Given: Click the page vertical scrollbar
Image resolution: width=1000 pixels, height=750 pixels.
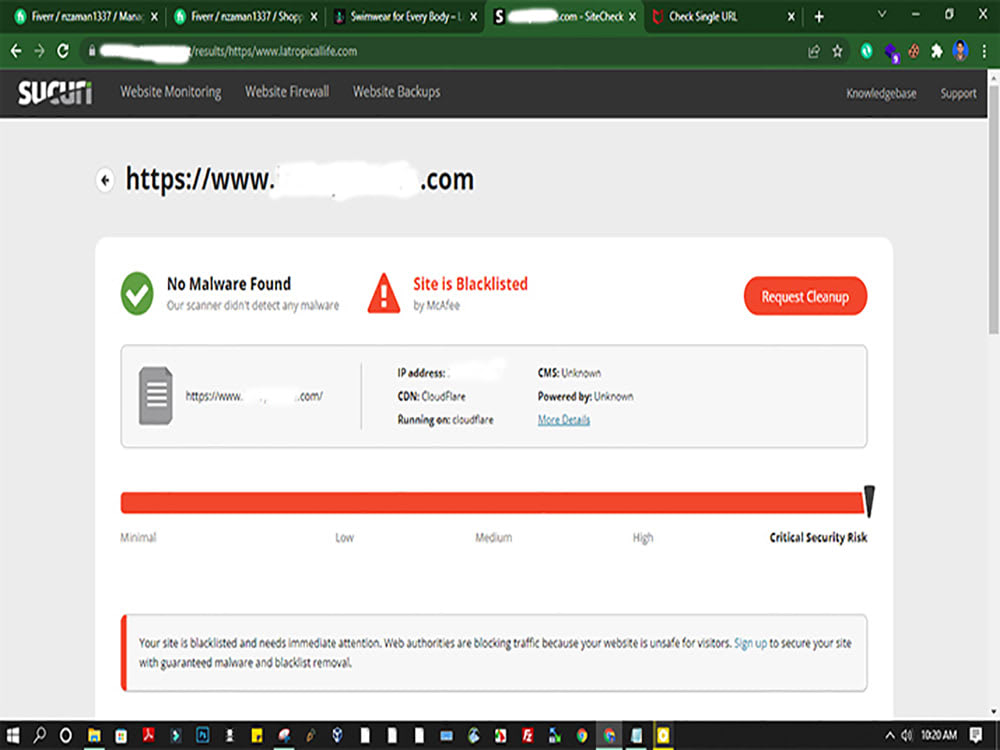Looking at the screenshot, I should click(994, 210).
